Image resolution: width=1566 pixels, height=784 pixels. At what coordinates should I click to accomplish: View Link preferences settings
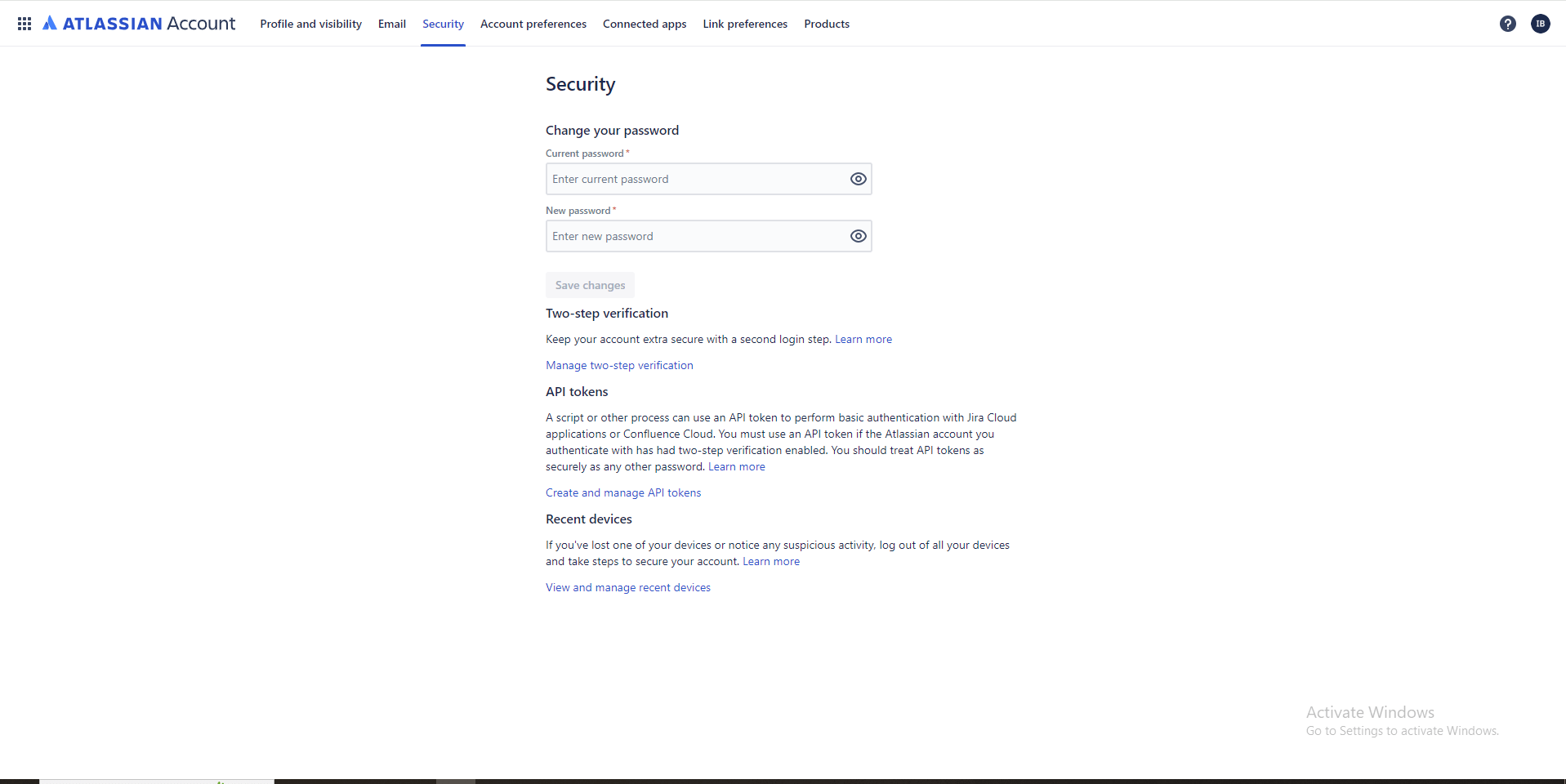[x=744, y=24]
